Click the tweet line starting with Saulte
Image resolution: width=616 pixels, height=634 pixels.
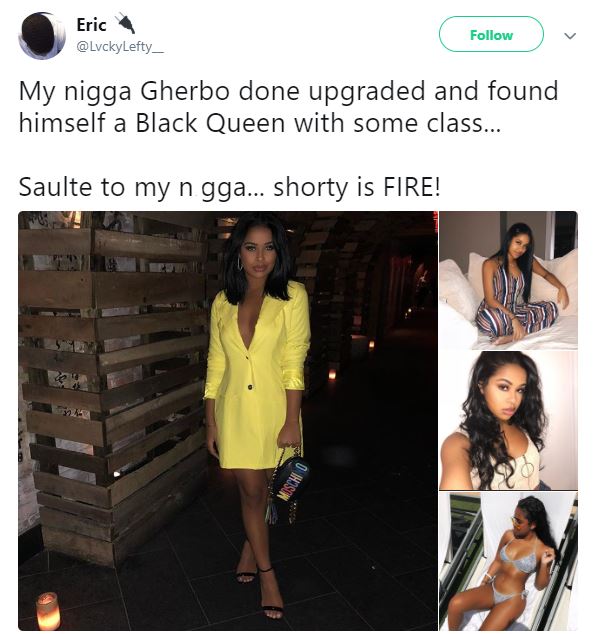pos(229,188)
